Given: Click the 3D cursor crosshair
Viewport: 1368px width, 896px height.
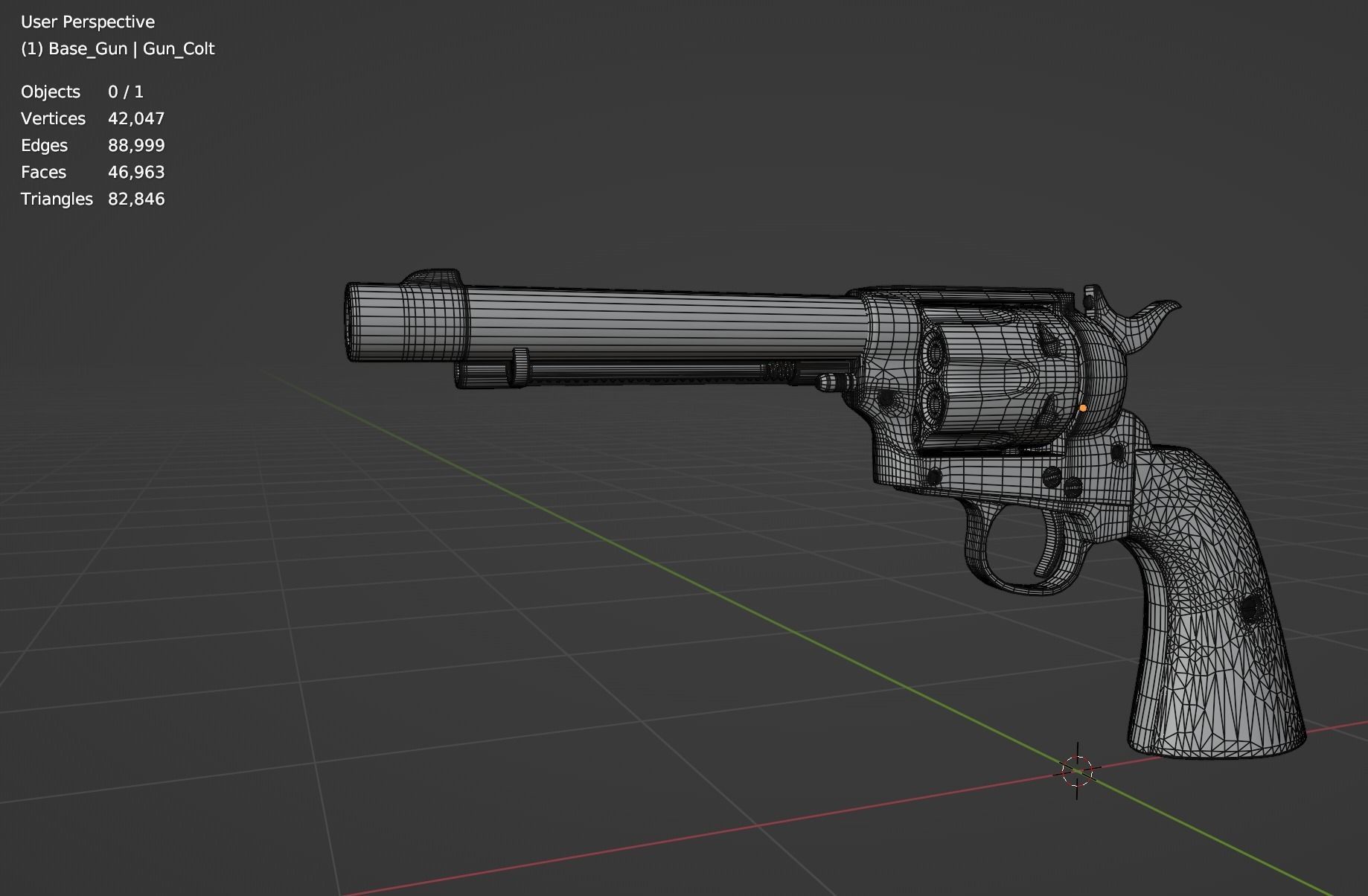Looking at the screenshot, I should (1076, 771).
